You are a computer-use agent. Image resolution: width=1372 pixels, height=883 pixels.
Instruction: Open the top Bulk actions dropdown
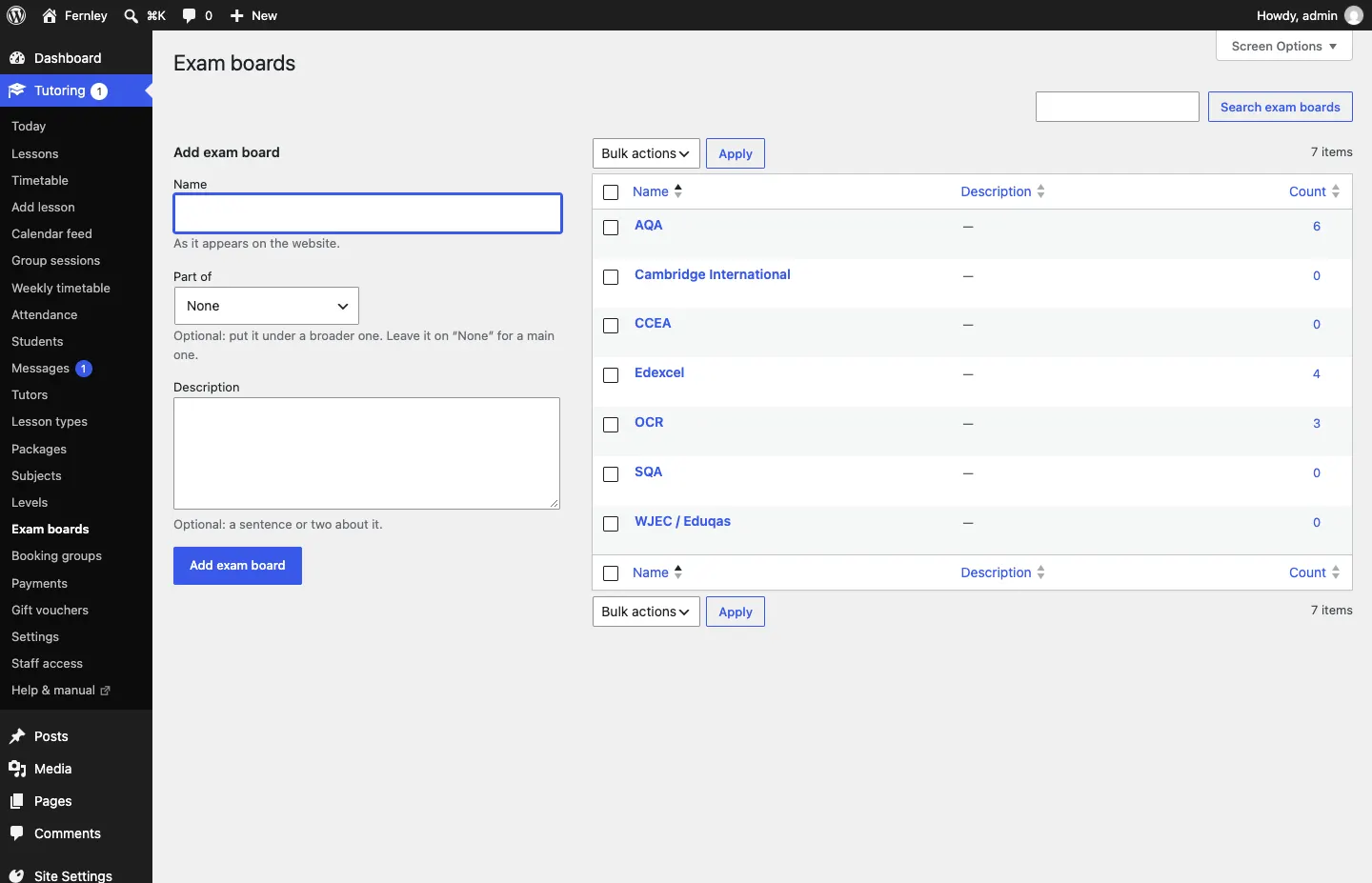click(x=646, y=153)
